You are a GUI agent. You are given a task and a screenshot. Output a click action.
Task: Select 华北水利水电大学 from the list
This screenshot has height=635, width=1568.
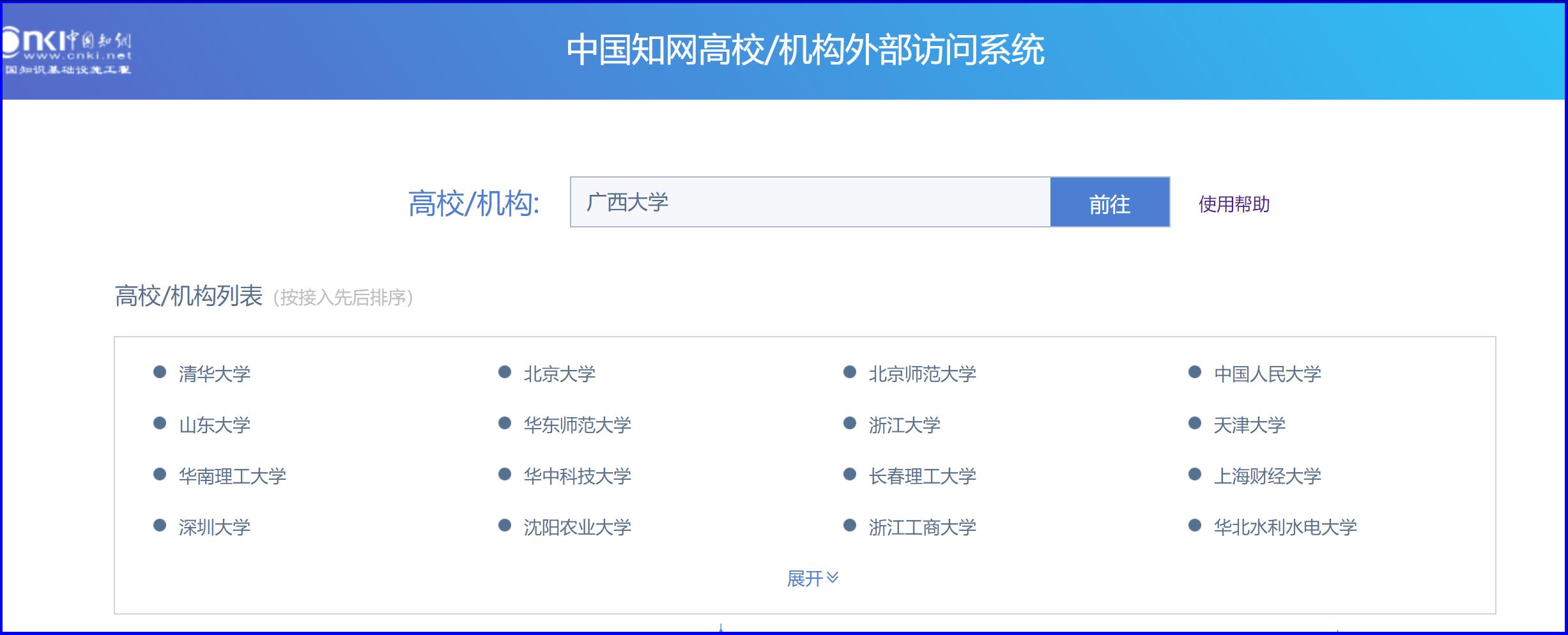(x=1286, y=527)
